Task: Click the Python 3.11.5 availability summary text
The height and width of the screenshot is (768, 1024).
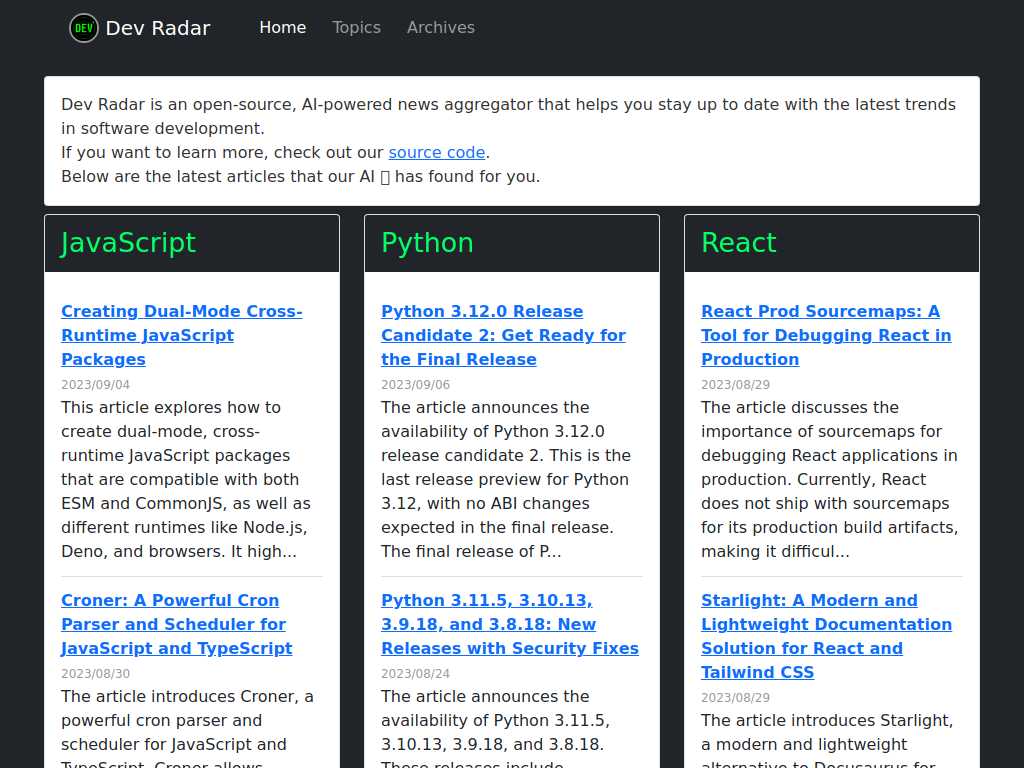Action: coord(496,727)
